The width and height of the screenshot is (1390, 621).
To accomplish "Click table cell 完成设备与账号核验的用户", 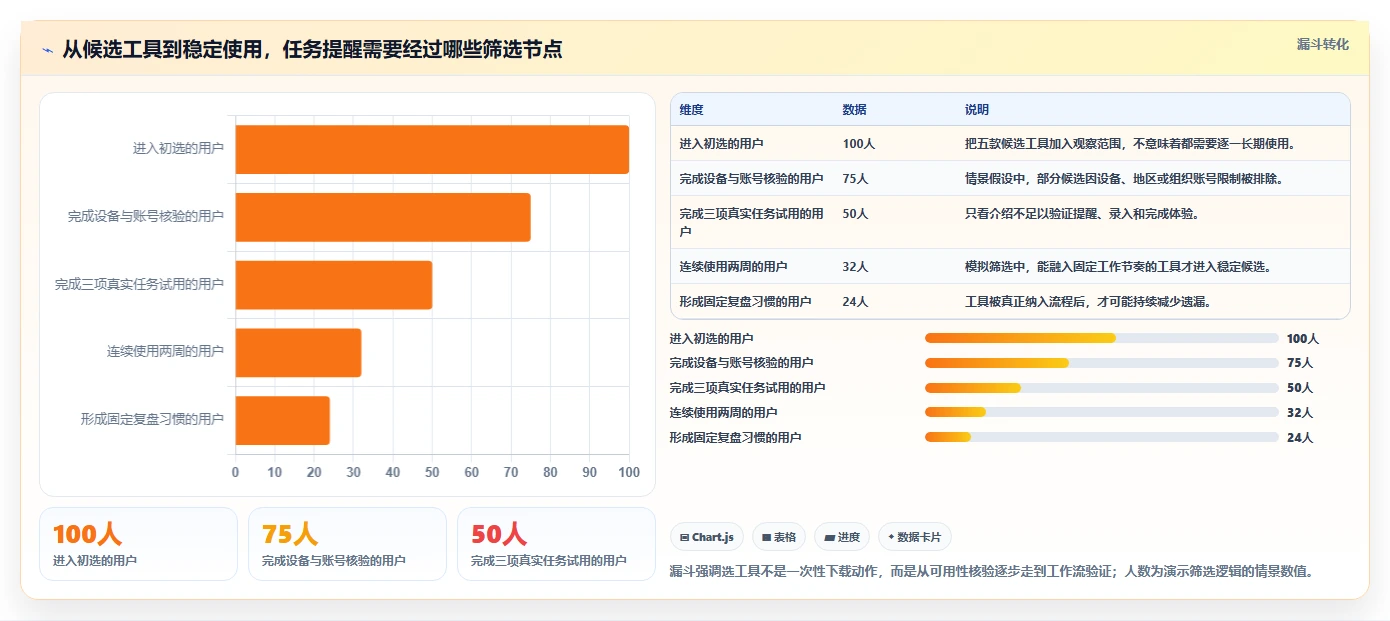I will click(751, 179).
